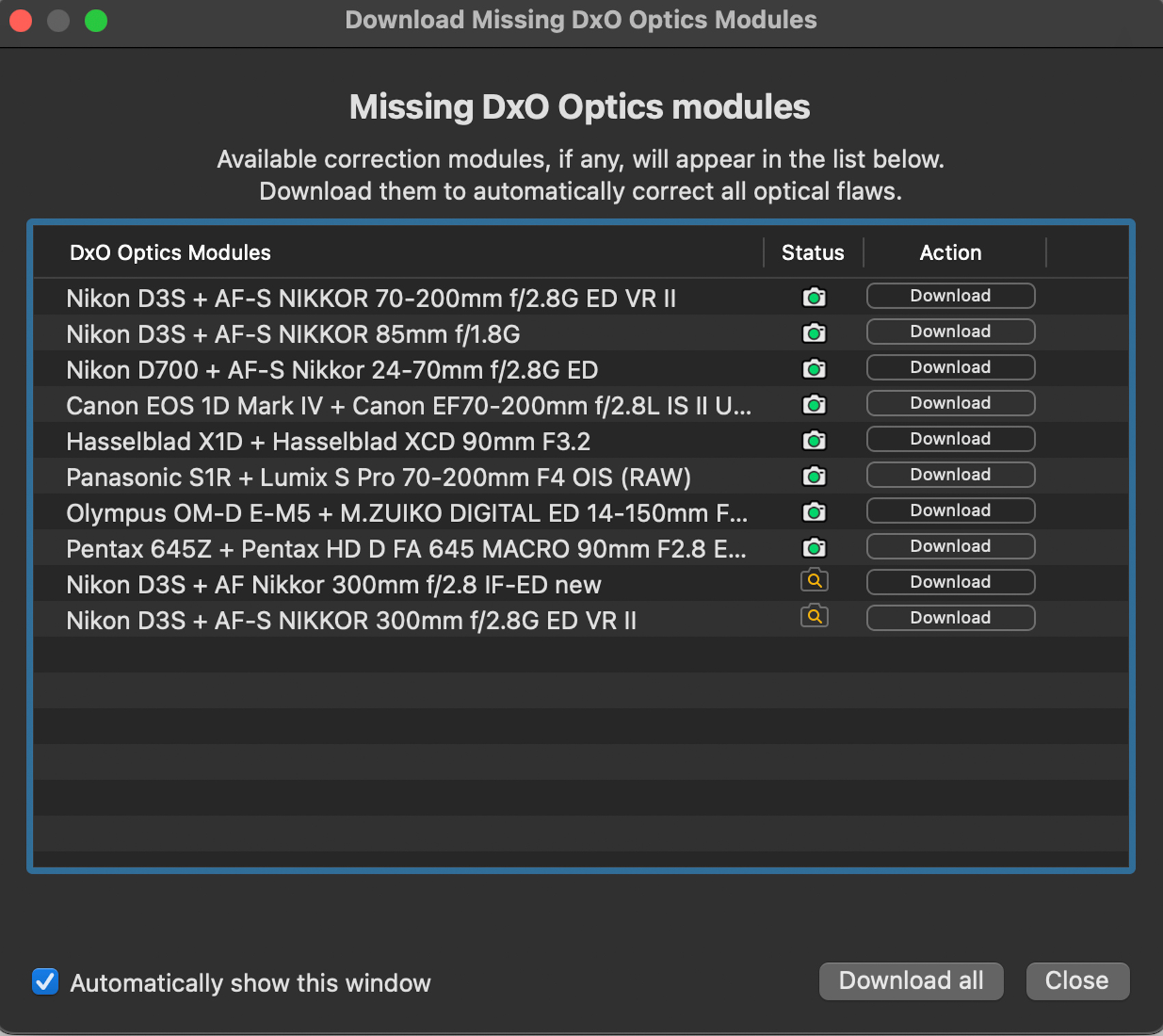This screenshot has height=1036, width=1163.
Task: Click status camera icon for Olympus OM-D E-M5 row
Action: [x=814, y=511]
